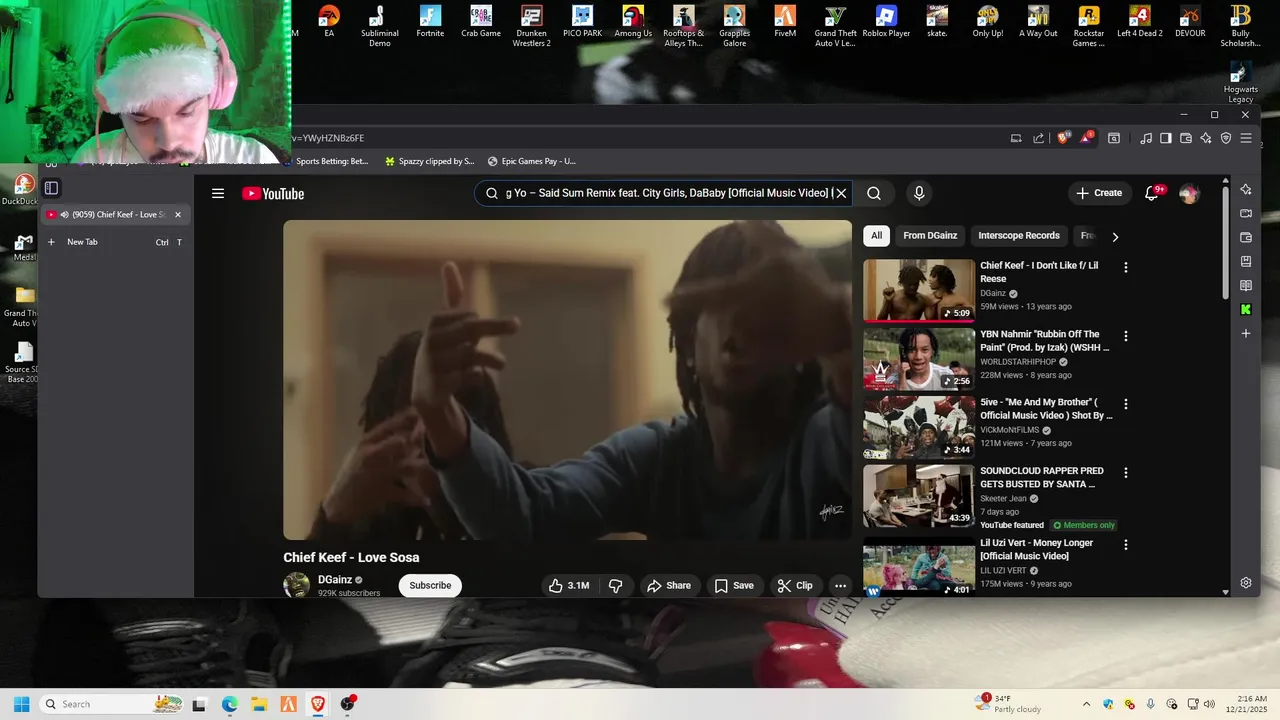Viewport: 1280px width, 720px height.
Task: Select the From DGainz filter chip
Action: (930, 236)
